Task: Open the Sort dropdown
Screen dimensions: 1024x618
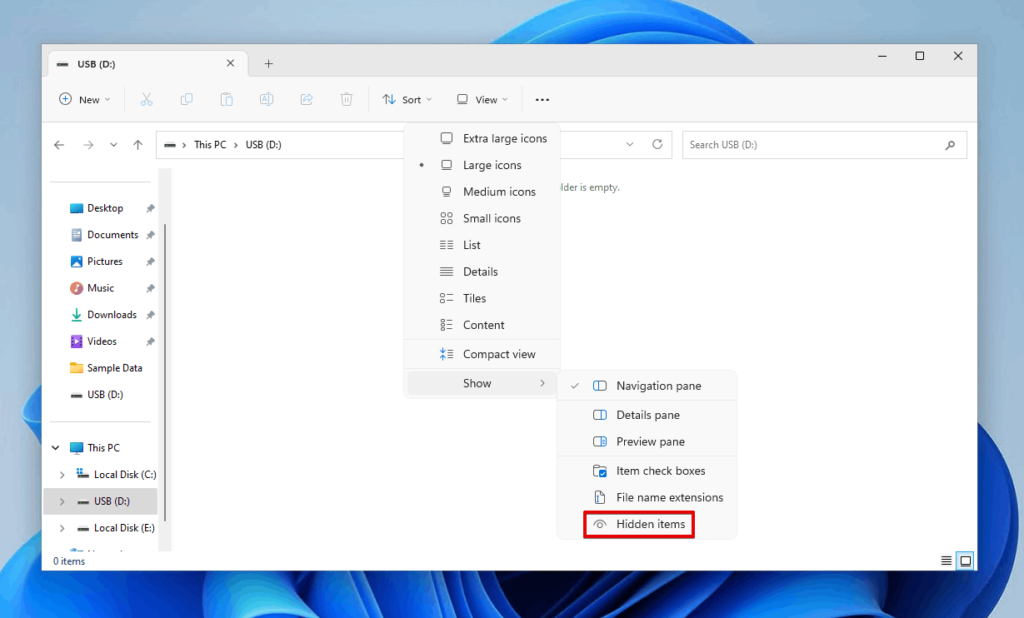Action: pos(407,99)
